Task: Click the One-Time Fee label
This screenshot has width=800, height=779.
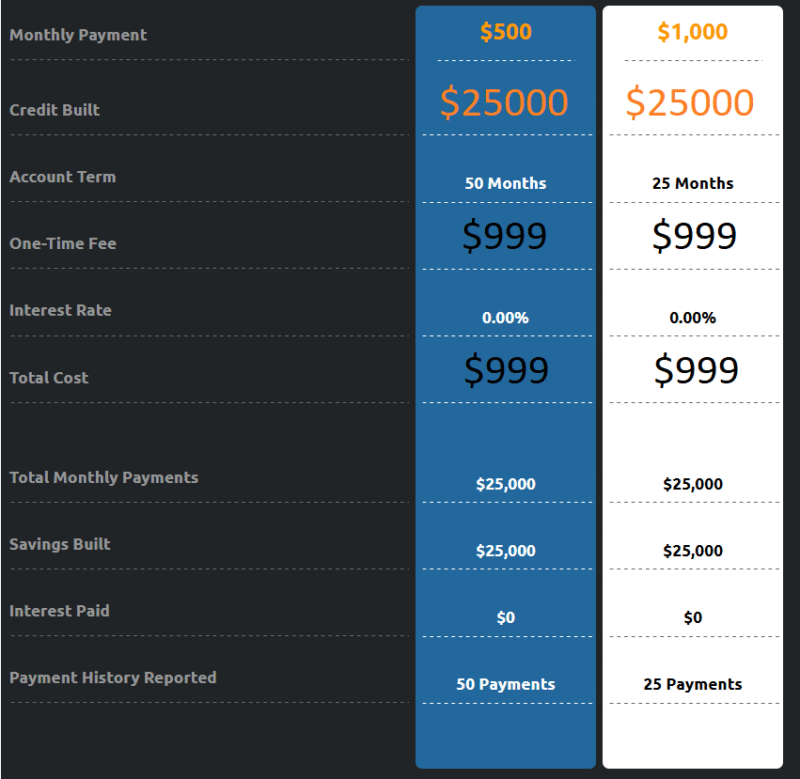Action: (63, 243)
